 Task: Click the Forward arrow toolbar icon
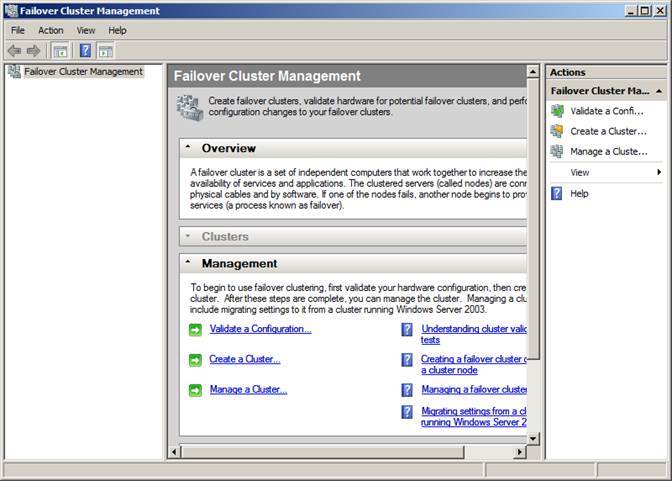click(33, 51)
